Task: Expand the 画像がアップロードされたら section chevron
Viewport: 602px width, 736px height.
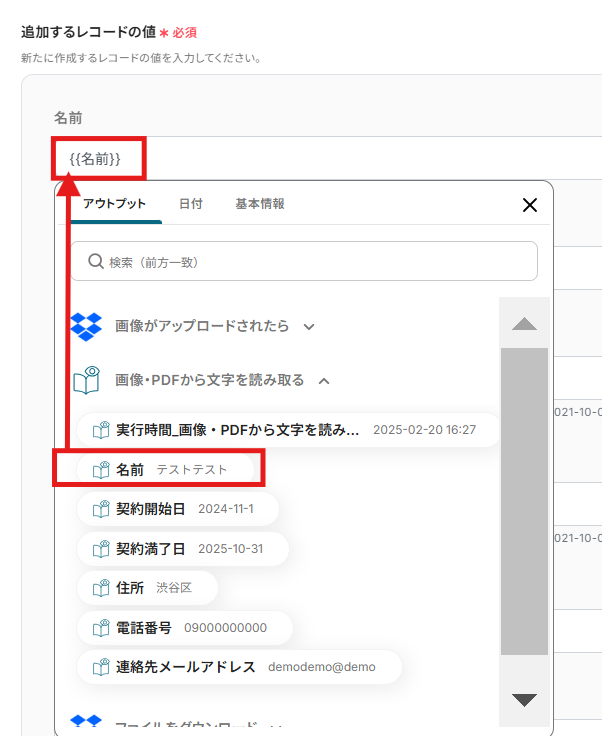Action: [309, 327]
